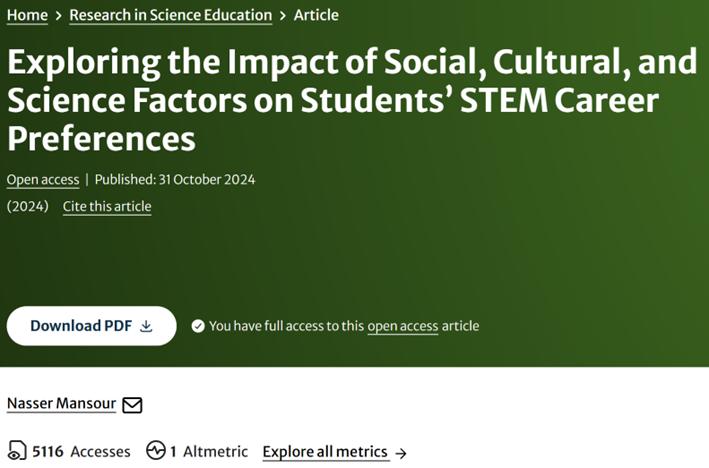Image resolution: width=709 pixels, height=468 pixels.
Task: Click the Altmetric pulse icon
Action: click(155, 451)
